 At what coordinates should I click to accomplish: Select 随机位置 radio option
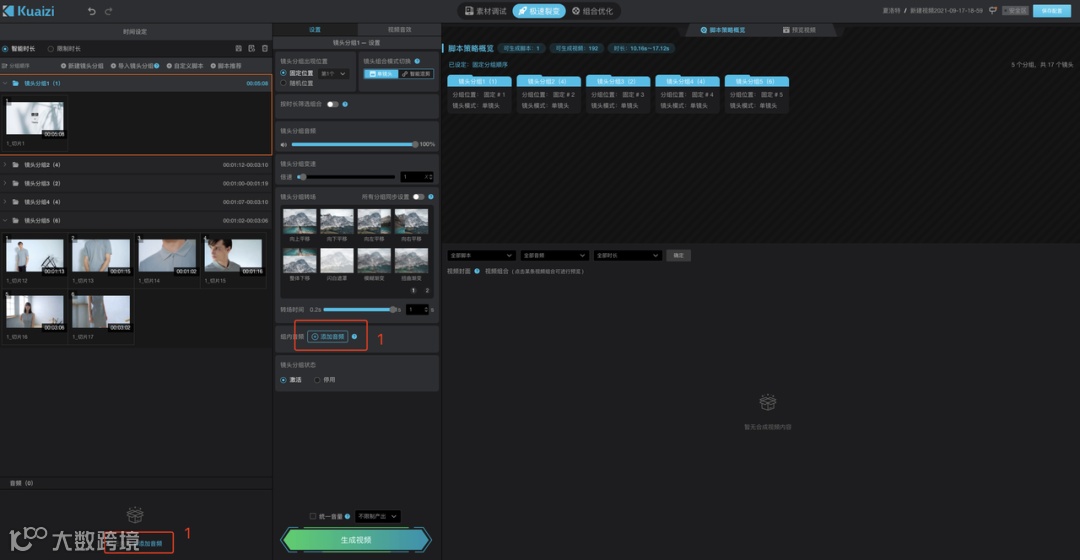[283, 83]
